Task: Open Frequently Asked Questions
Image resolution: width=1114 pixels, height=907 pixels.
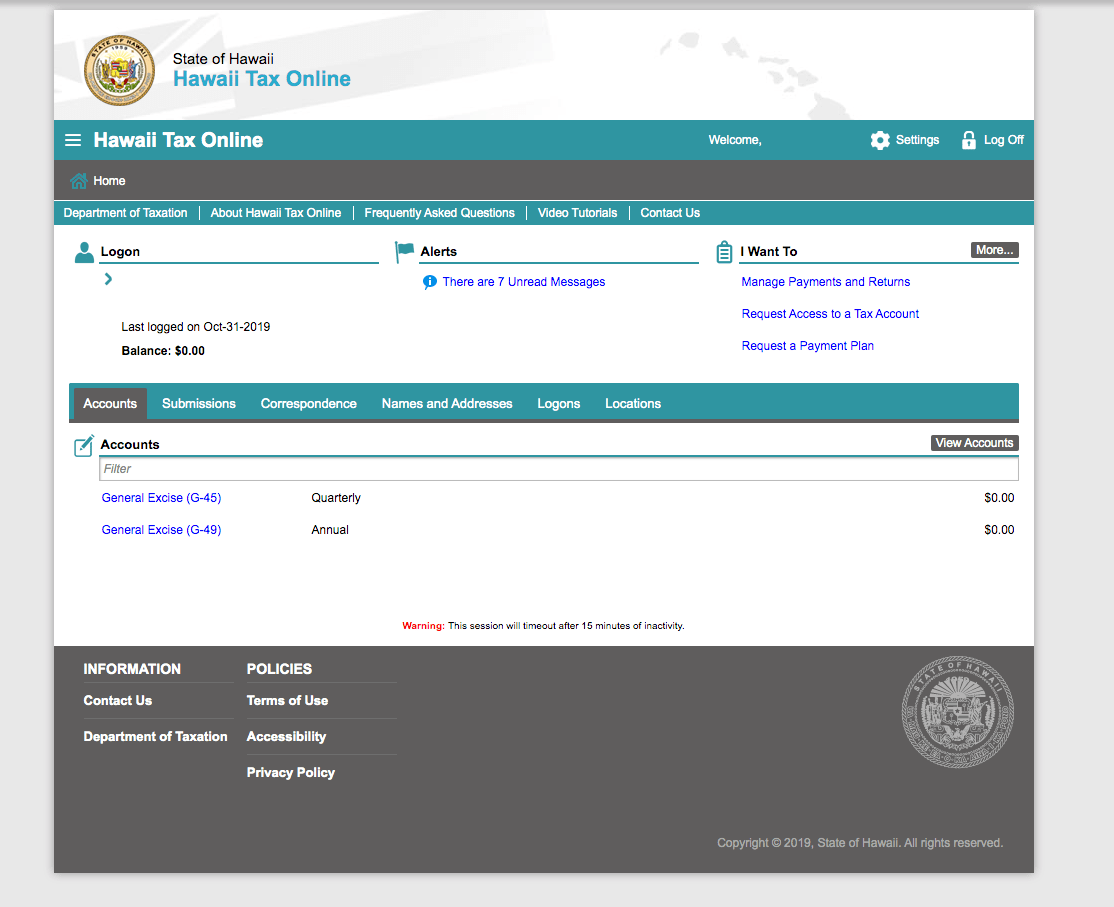Action: pyautogui.click(x=439, y=213)
